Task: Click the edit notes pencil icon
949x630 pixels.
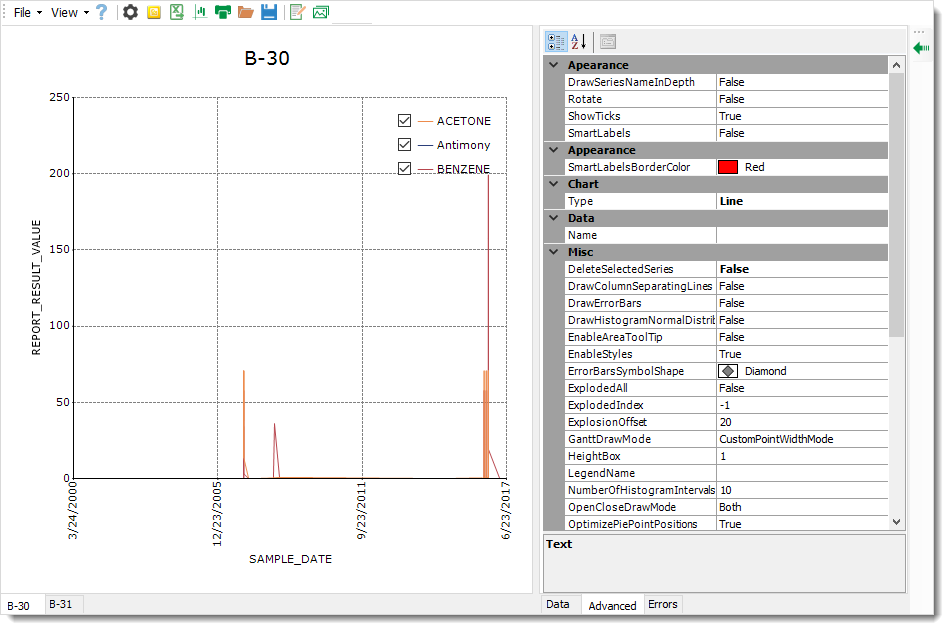Action: 297,12
